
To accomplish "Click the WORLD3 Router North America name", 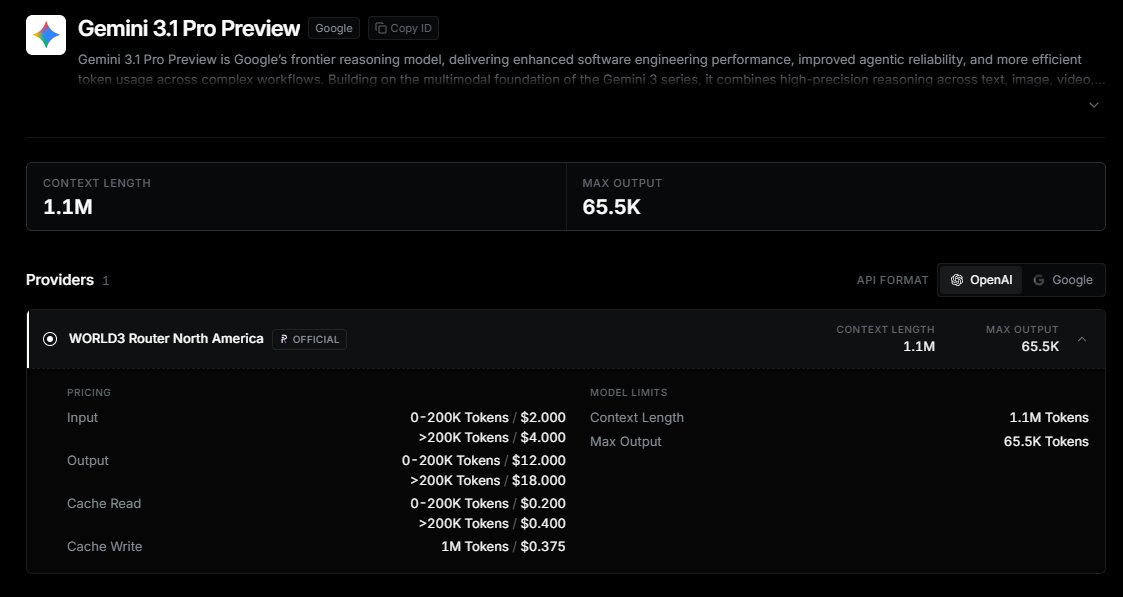I will coord(166,339).
